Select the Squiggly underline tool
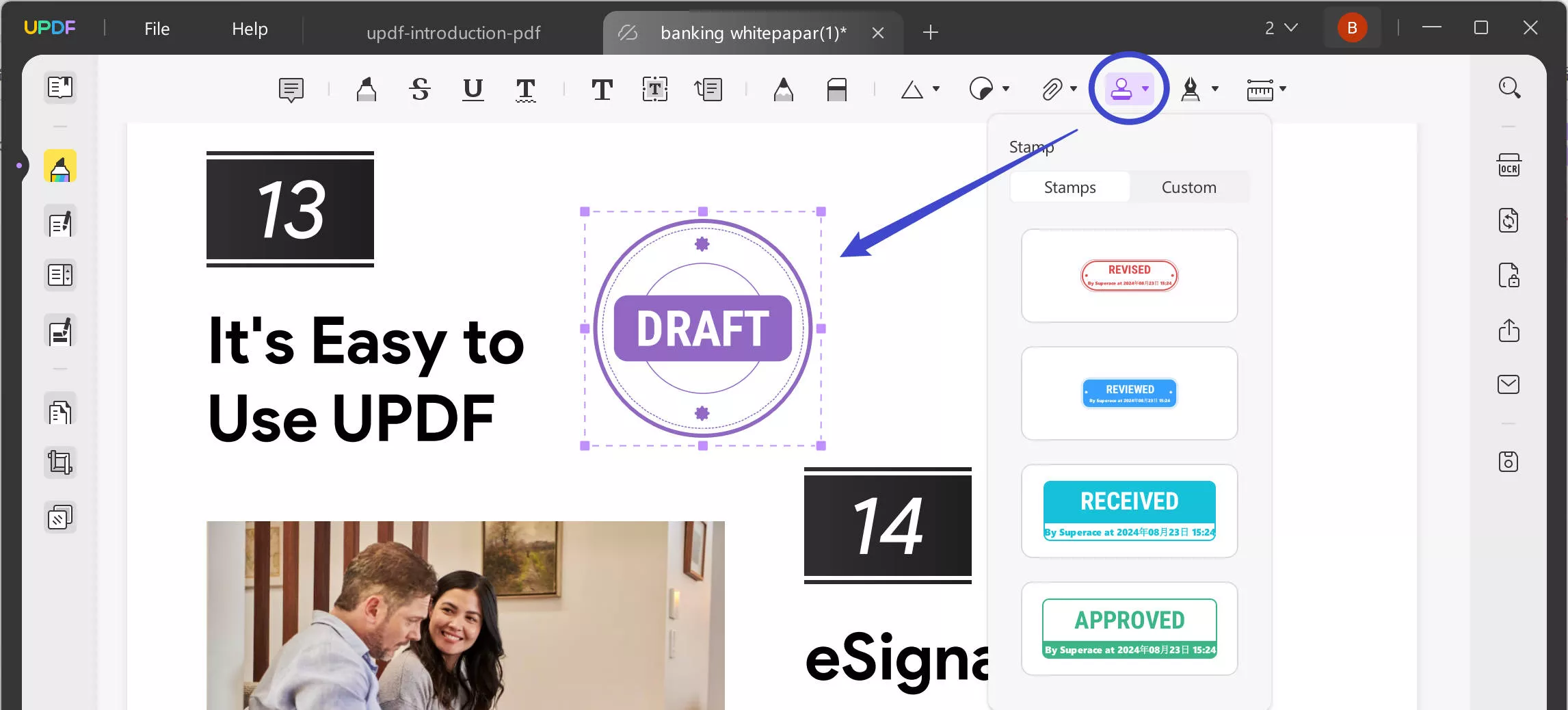 click(525, 90)
